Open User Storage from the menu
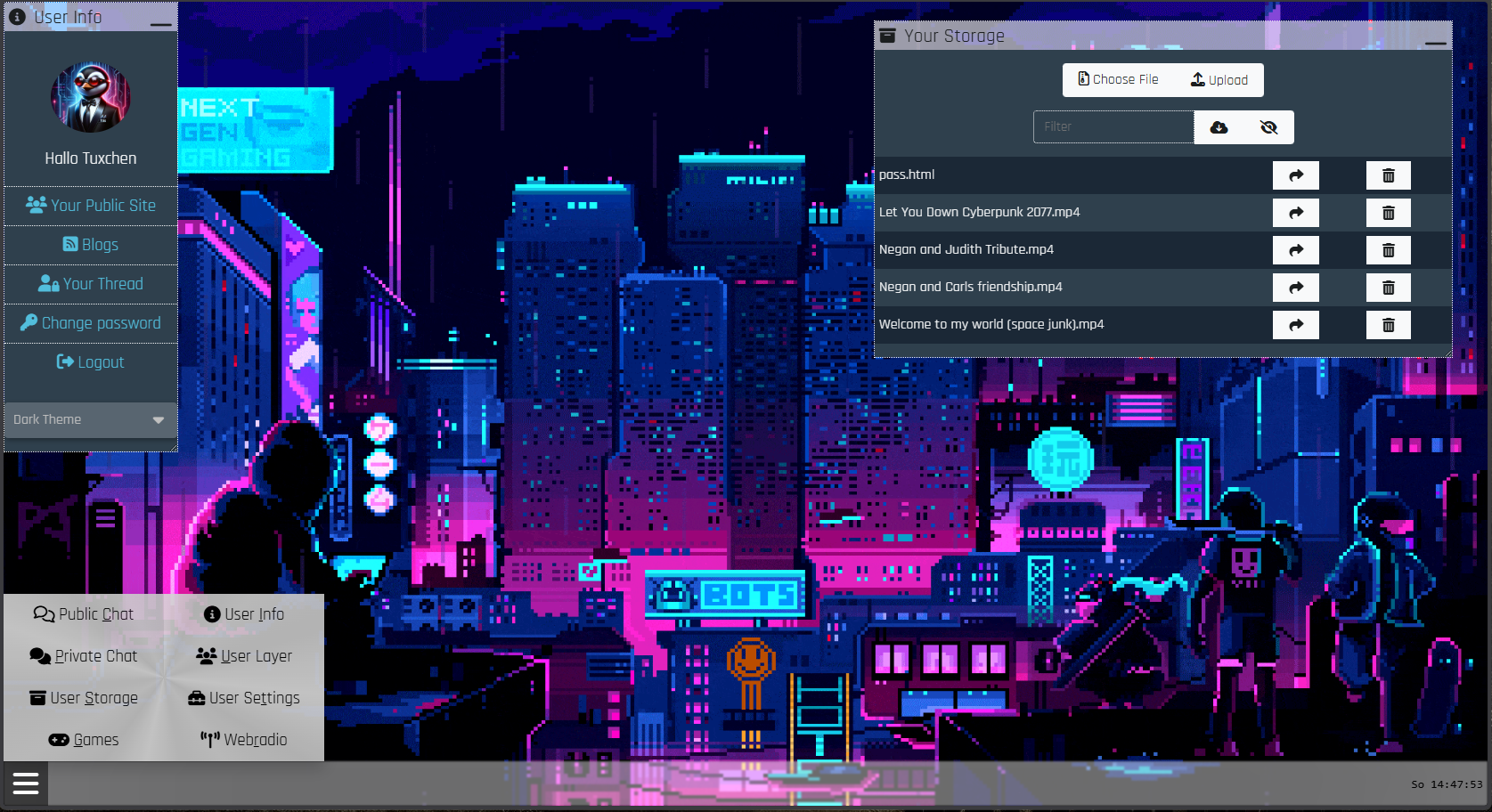The width and height of the screenshot is (1492, 812). point(84,698)
